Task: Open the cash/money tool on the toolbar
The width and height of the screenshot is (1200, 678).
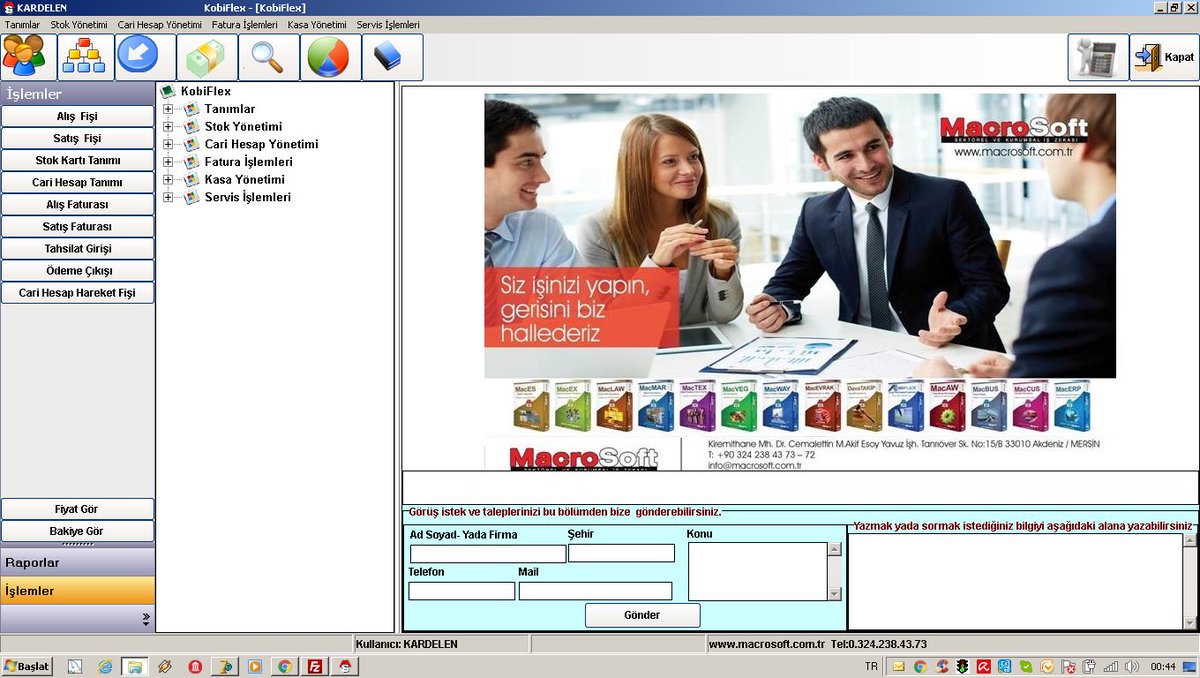Action: (206, 57)
